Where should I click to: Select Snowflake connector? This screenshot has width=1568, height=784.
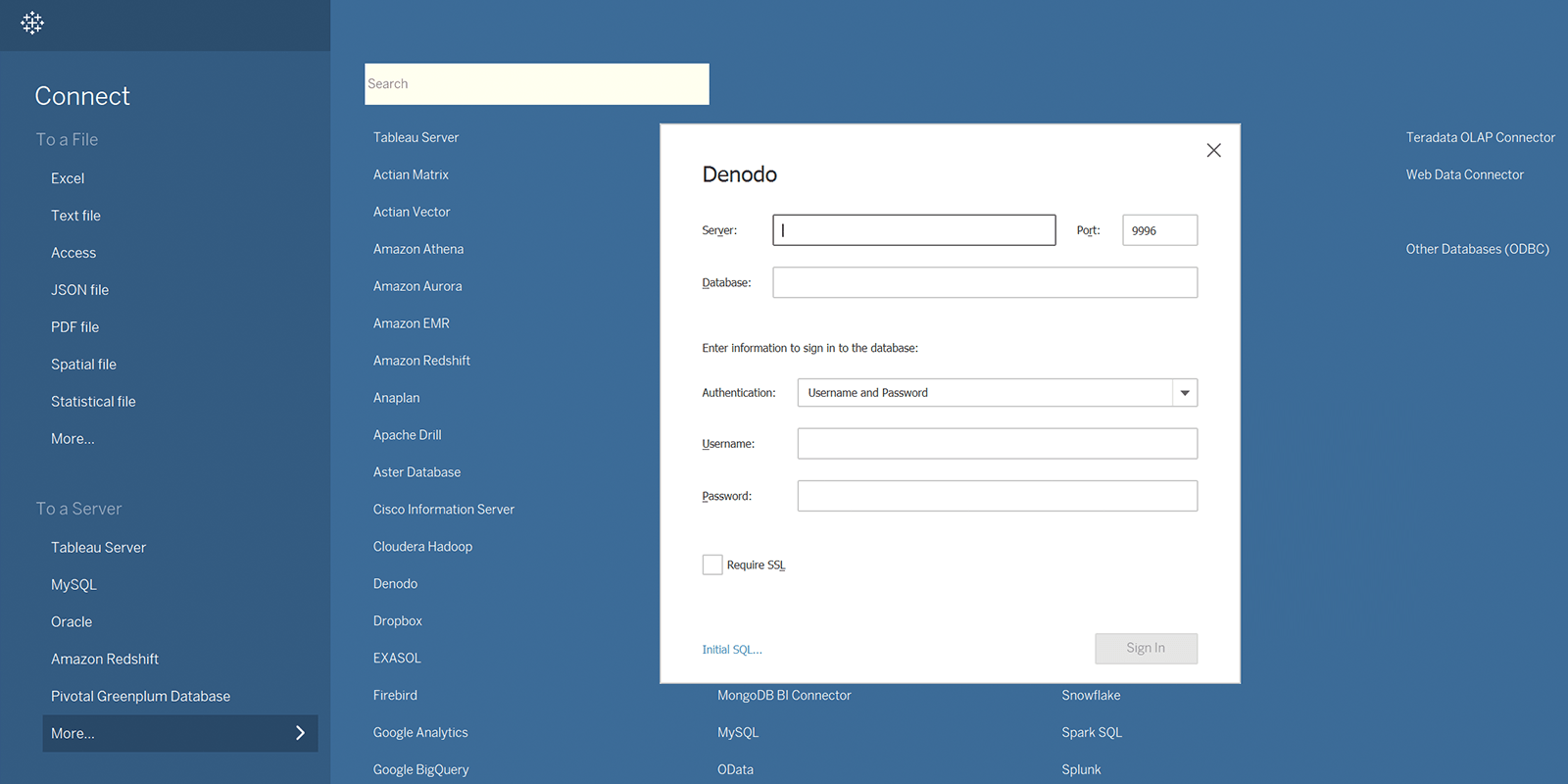tap(1091, 695)
